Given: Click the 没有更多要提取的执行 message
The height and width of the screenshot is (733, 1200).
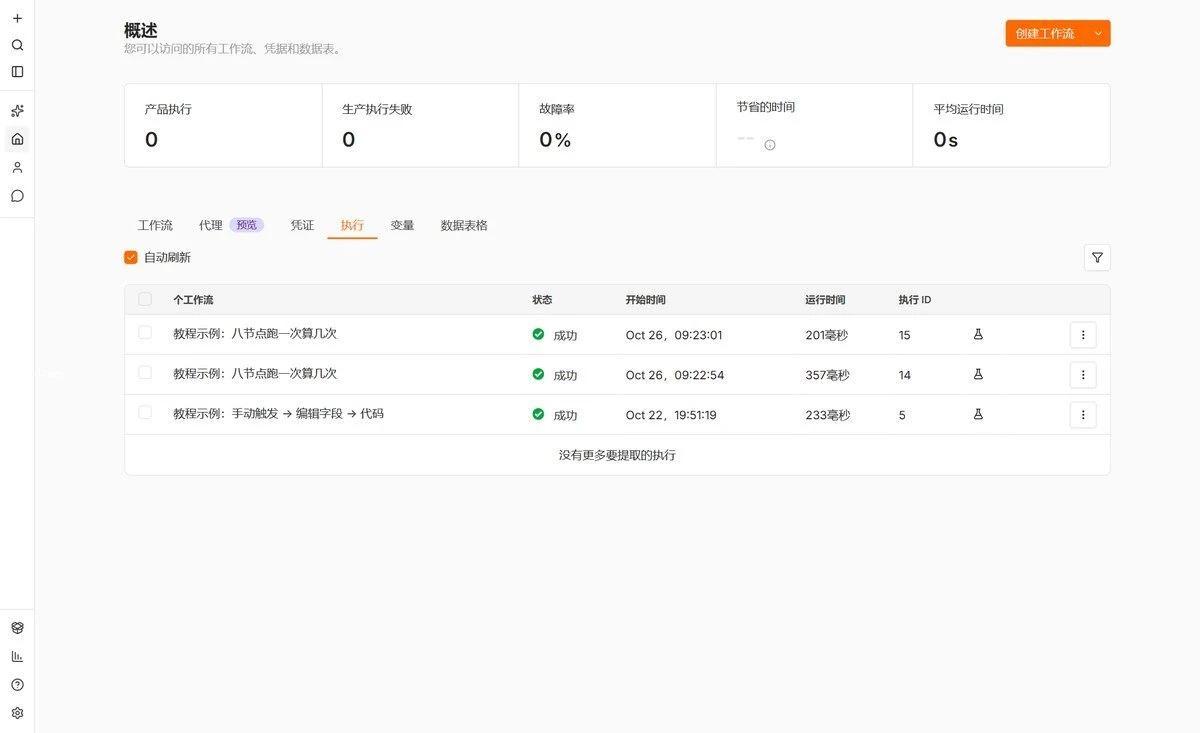Looking at the screenshot, I should tap(617, 455).
